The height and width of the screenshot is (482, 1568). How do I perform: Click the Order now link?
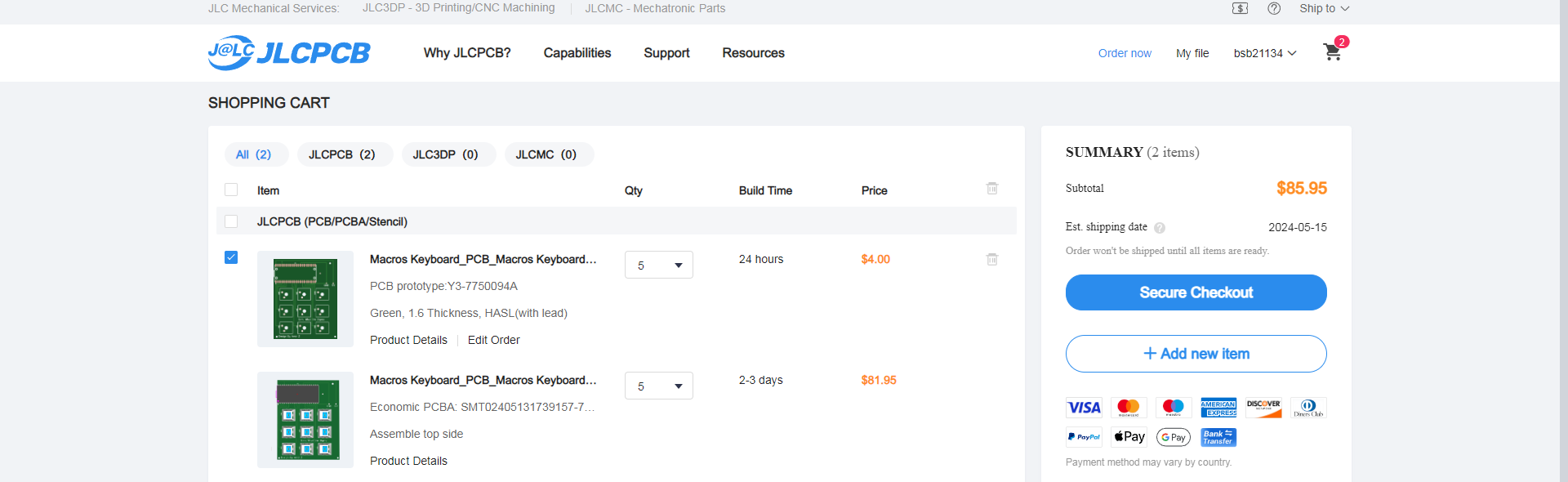[x=1125, y=53]
